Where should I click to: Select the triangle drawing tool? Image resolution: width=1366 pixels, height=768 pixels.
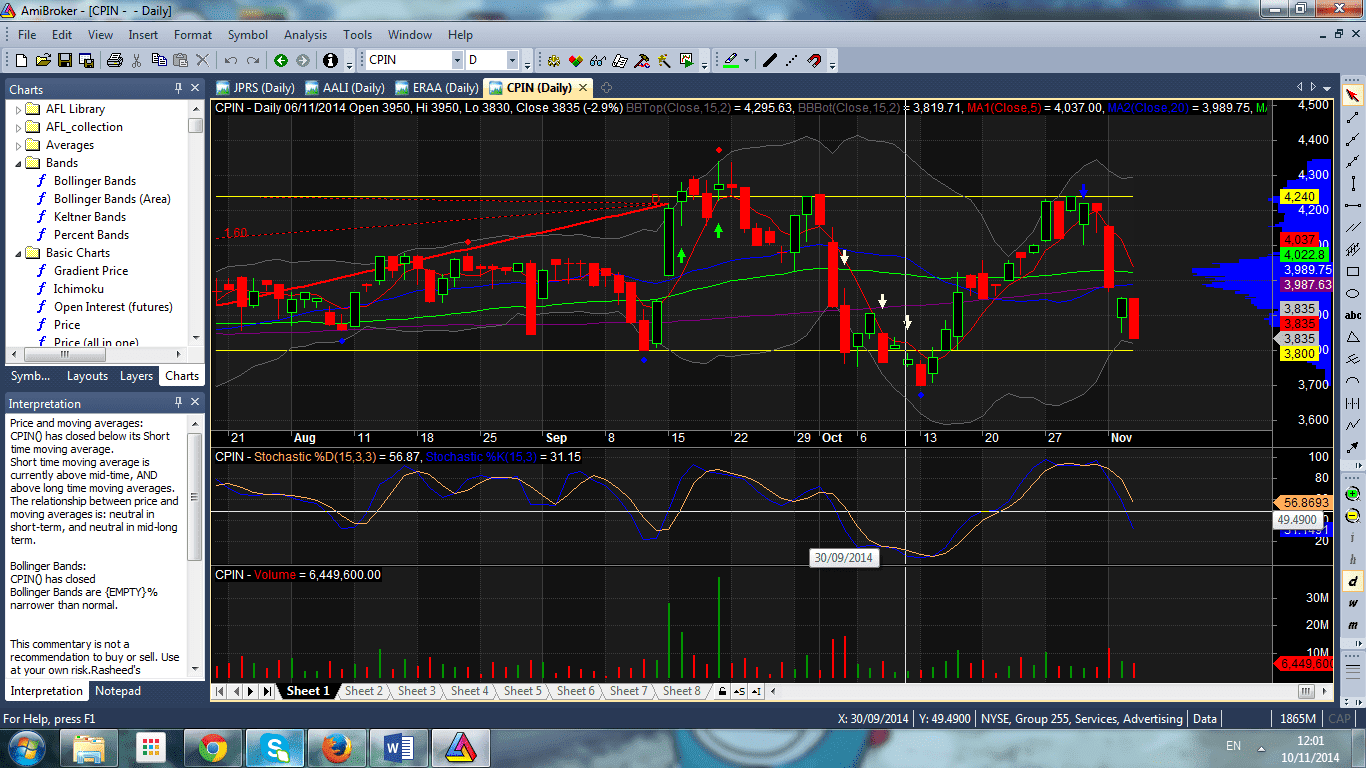[1353, 338]
